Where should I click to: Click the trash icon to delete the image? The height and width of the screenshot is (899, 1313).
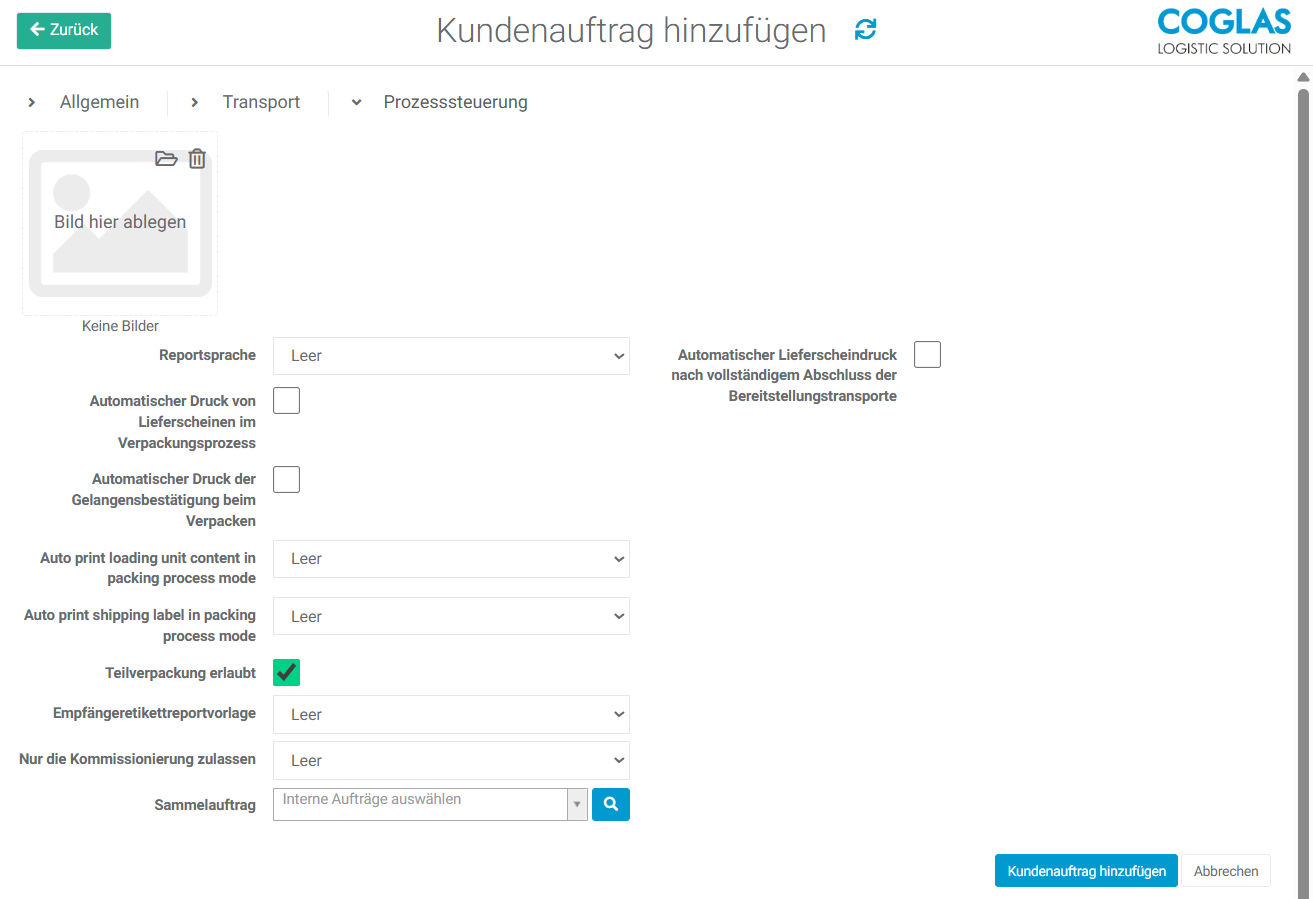pyautogui.click(x=197, y=158)
